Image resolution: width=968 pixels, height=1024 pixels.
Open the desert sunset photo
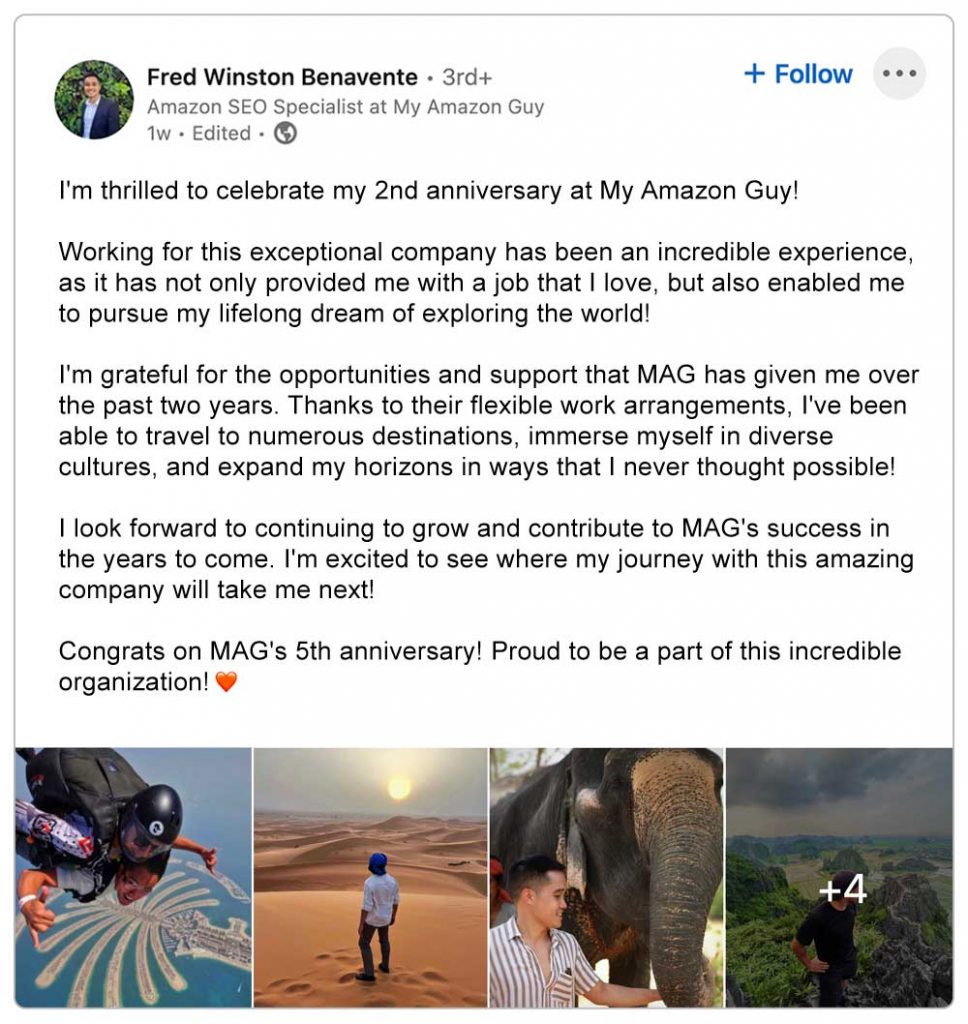370,877
